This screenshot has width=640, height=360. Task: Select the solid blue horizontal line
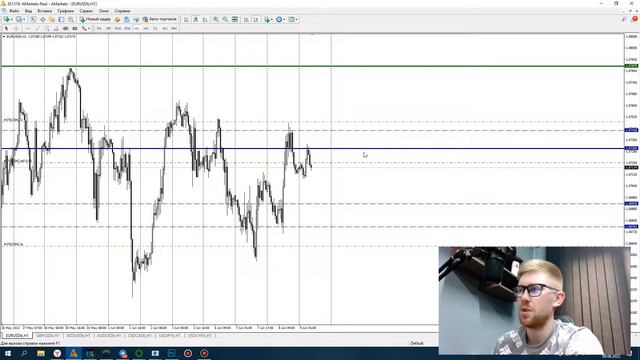(x=312, y=148)
